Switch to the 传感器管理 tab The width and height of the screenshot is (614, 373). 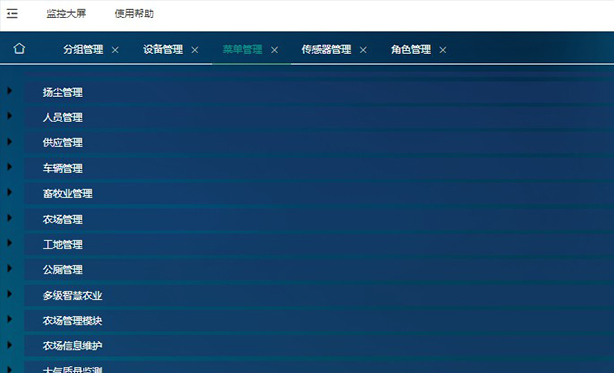point(327,50)
